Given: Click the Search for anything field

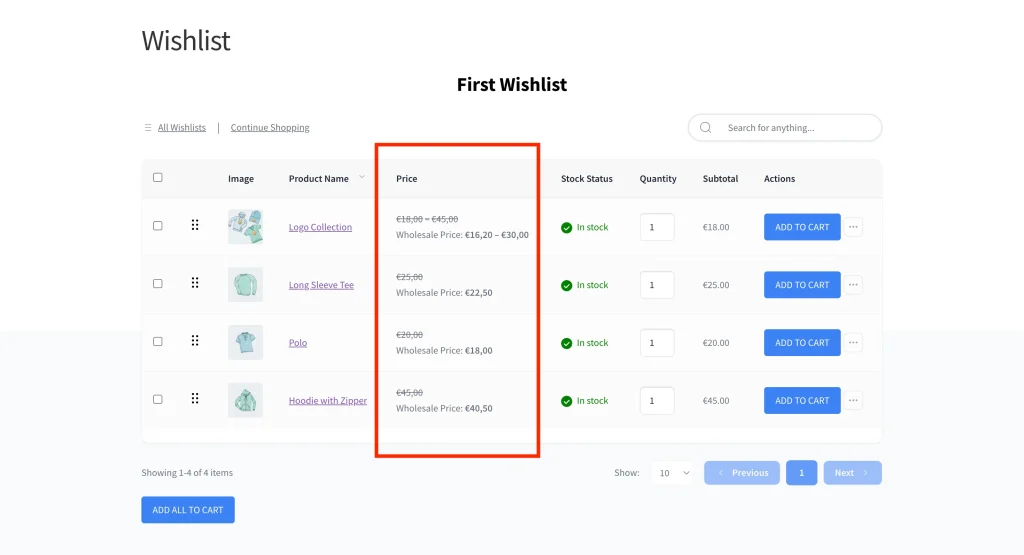Looking at the screenshot, I should (x=785, y=128).
